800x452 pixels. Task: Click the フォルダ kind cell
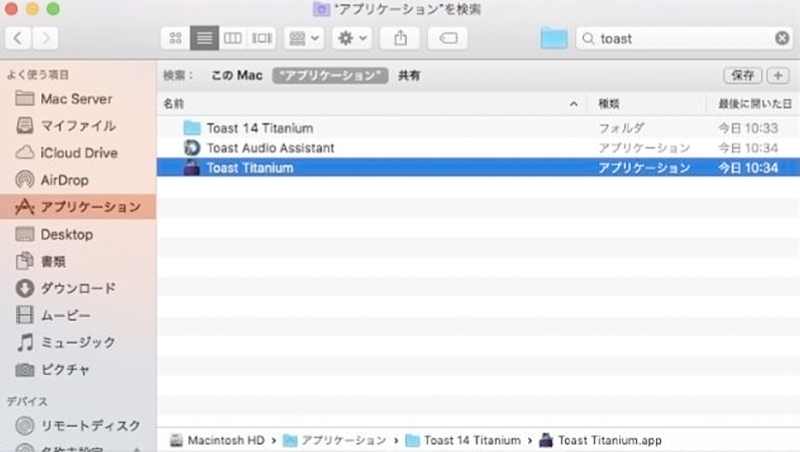click(x=621, y=128)
